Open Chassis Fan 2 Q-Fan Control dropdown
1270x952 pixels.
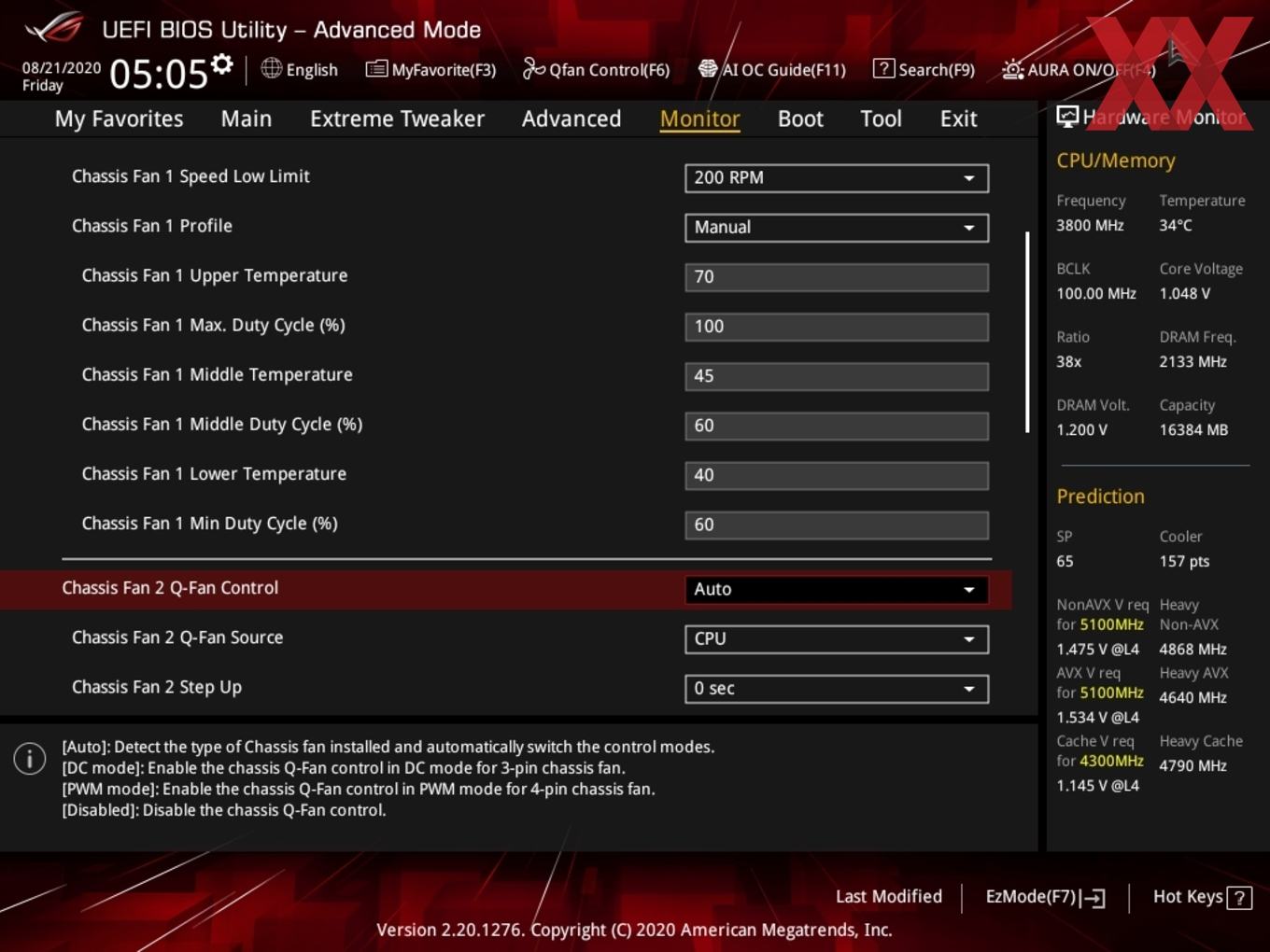click(837, 590)
